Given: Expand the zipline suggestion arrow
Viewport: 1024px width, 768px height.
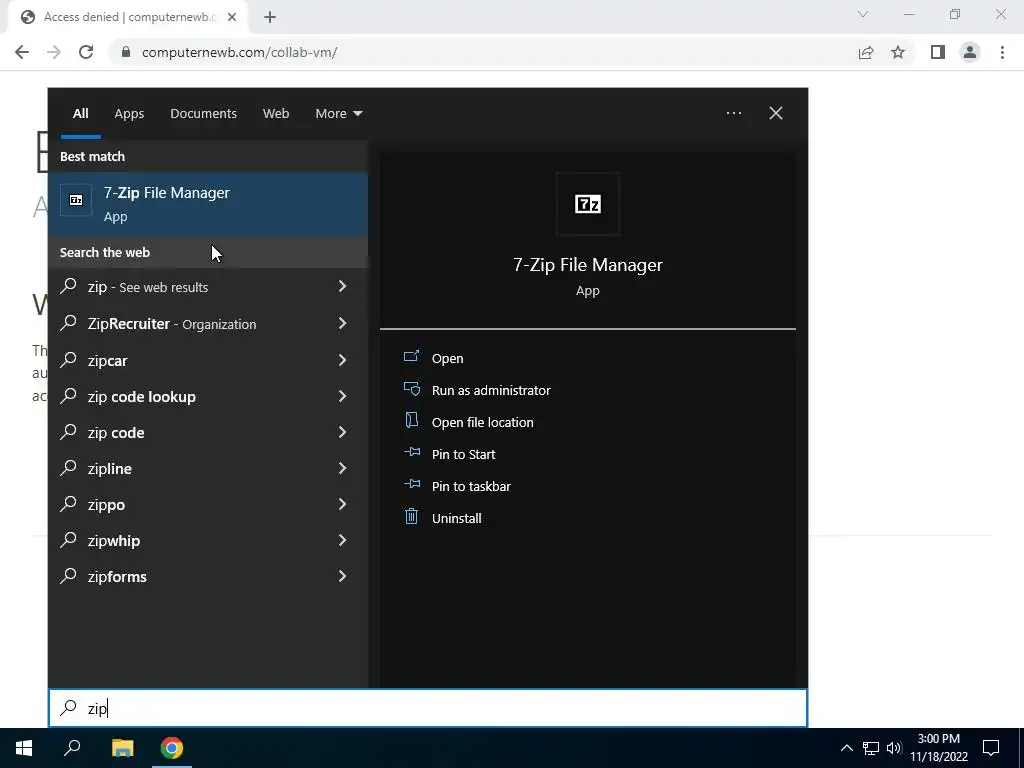Looking at the screenshot, I should [342, 468].
